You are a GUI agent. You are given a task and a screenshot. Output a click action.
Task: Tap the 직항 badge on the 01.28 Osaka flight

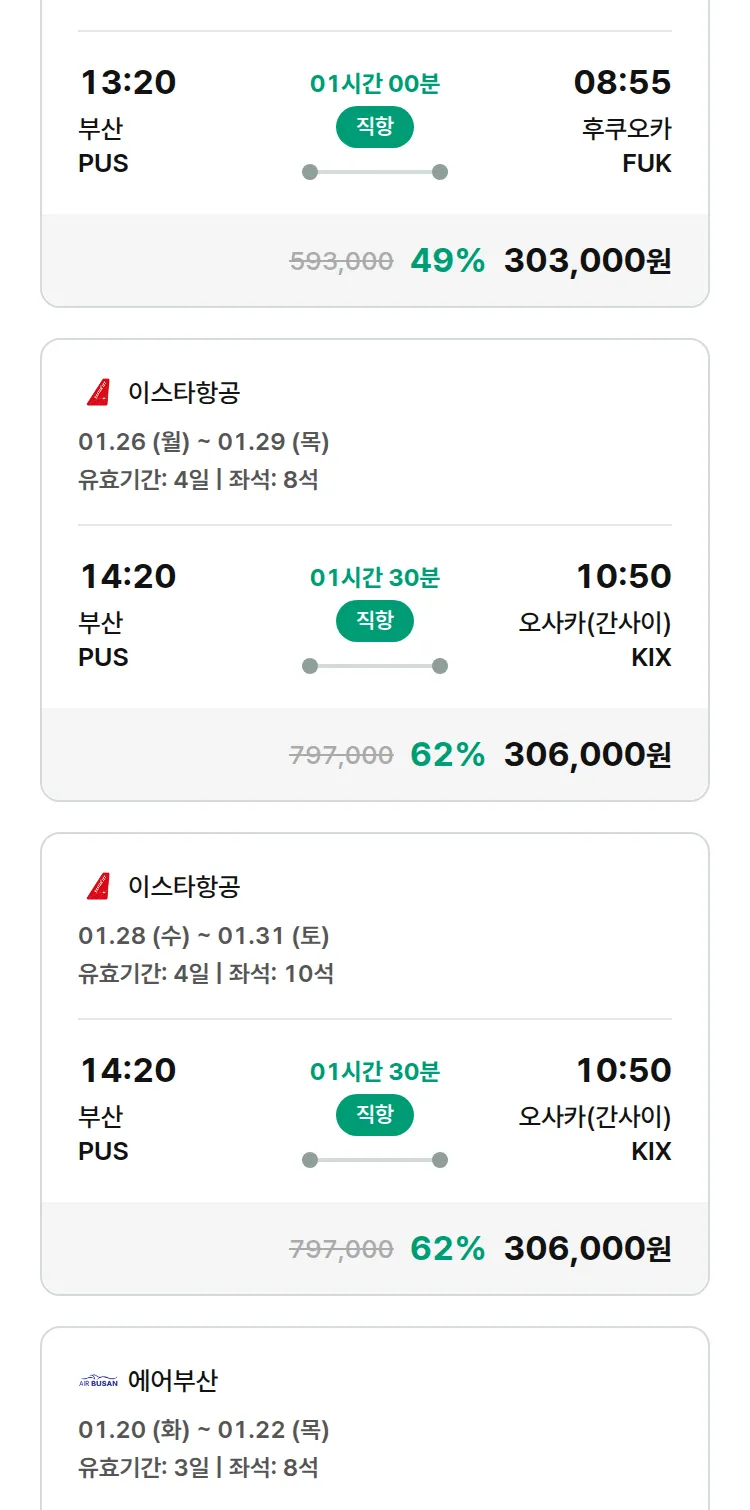click(x=374, y=1115)
